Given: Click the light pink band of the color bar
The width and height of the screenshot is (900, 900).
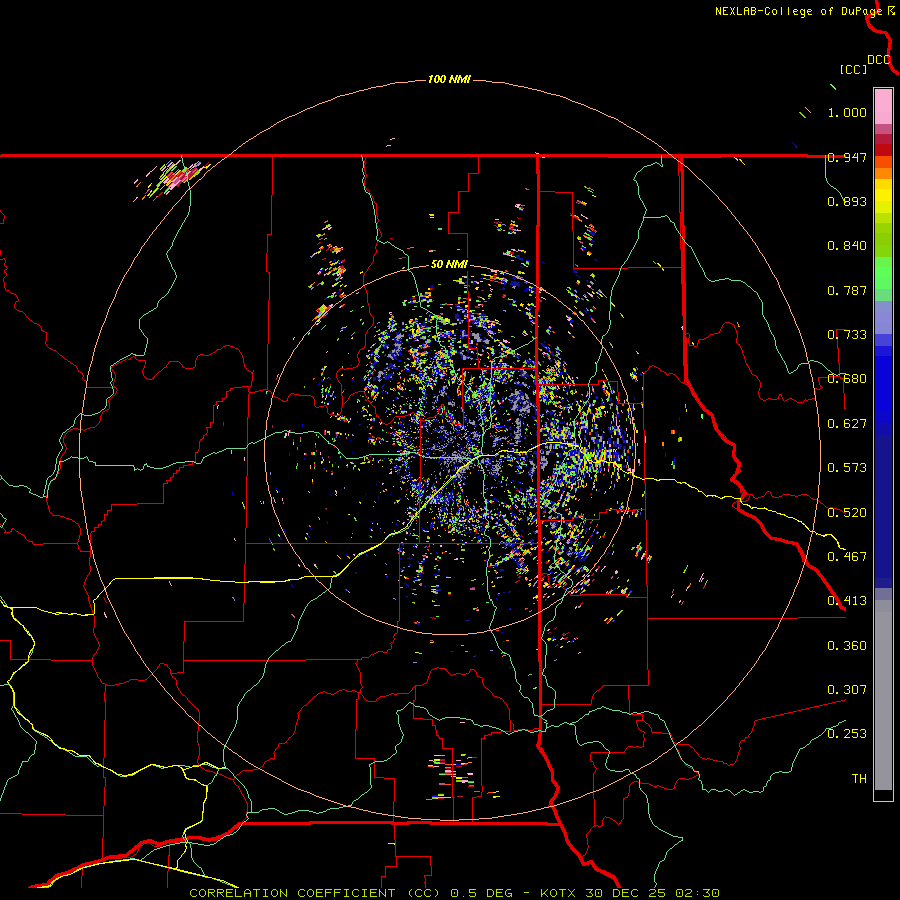Looking at the screenshot, I should coord(883,106).
